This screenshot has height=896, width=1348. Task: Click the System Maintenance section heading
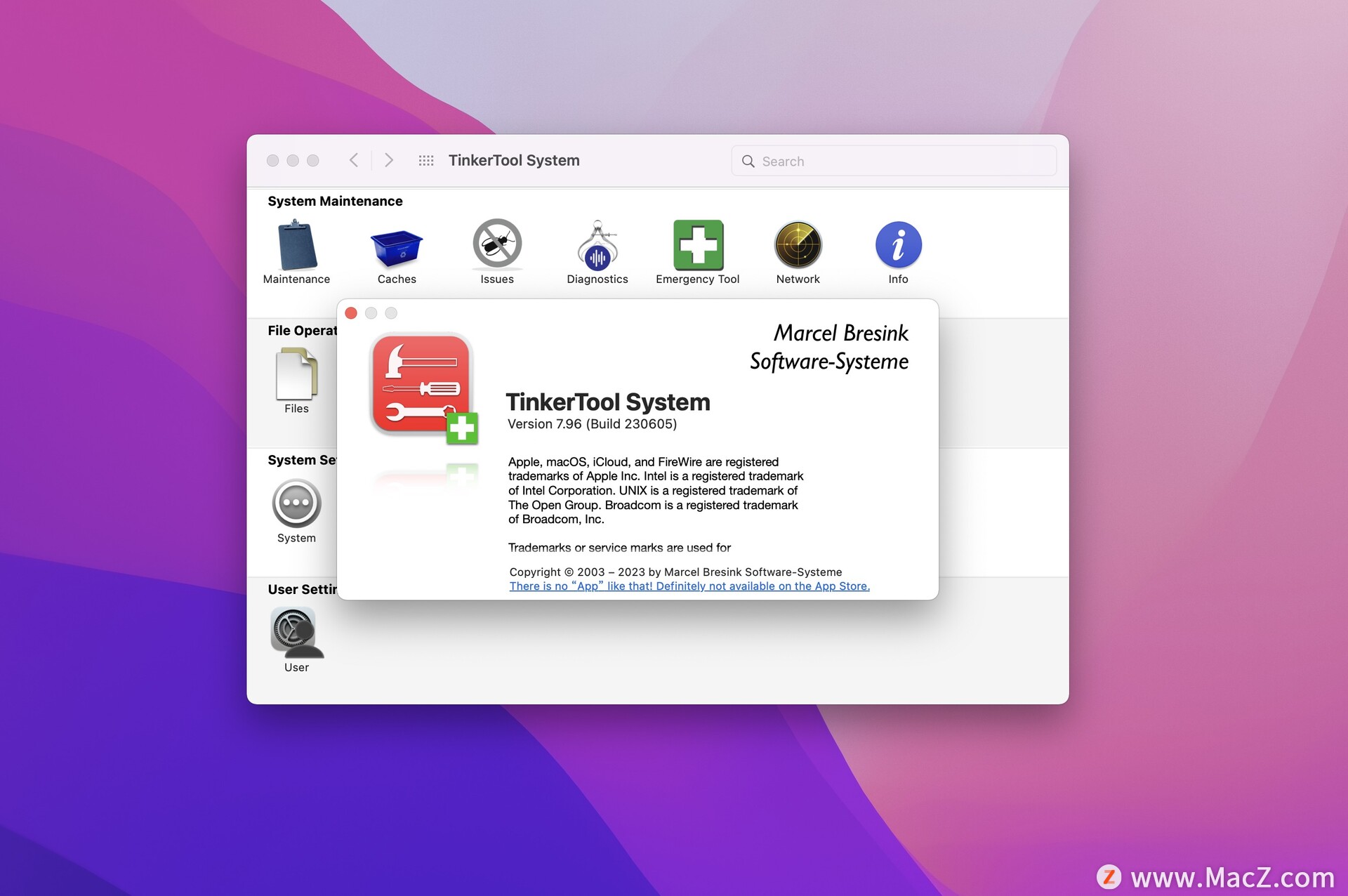[335, 202]
